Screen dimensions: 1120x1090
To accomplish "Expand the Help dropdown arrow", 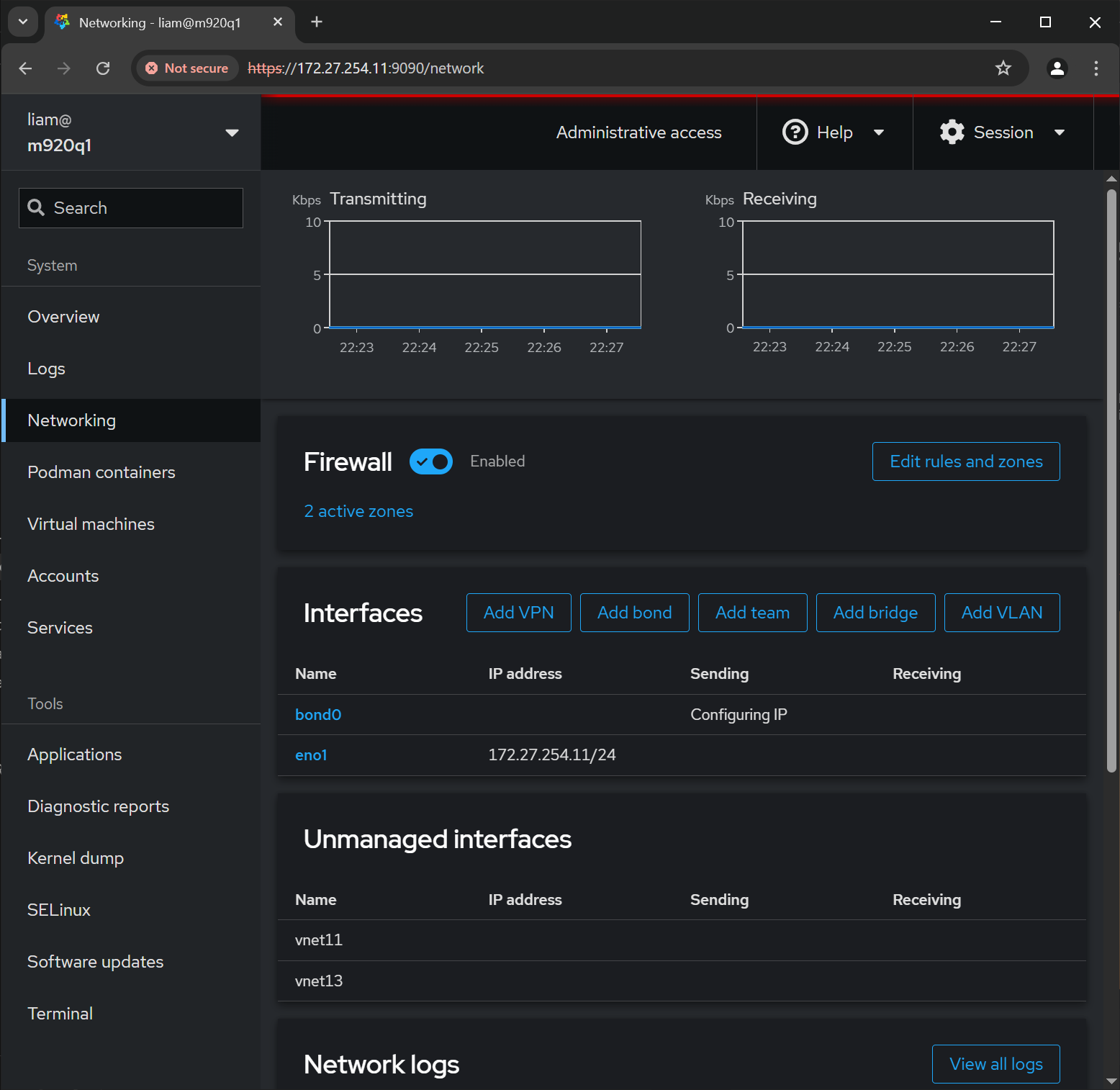I will coord(878,132).
